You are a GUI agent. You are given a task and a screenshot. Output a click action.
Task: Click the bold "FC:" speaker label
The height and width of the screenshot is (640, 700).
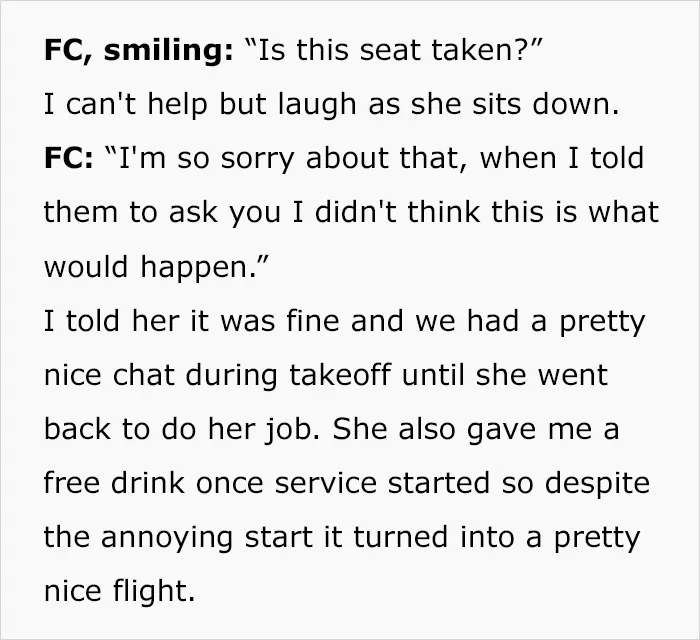point(69,158)
